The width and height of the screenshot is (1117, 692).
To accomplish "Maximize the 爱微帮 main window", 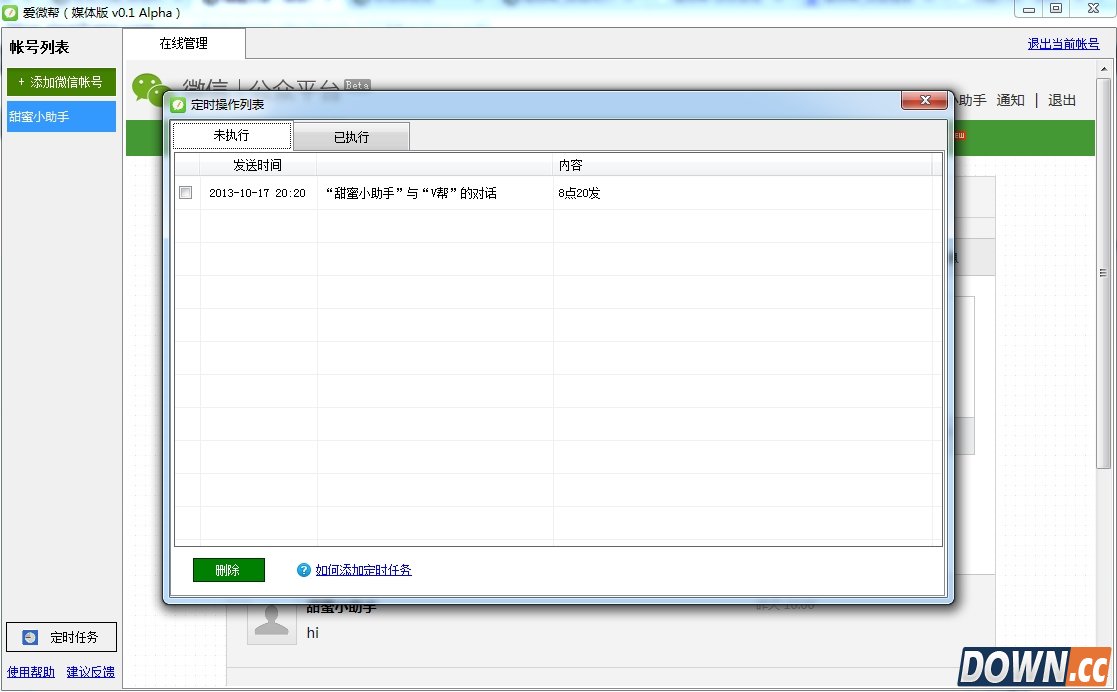I will (1055, 10).
